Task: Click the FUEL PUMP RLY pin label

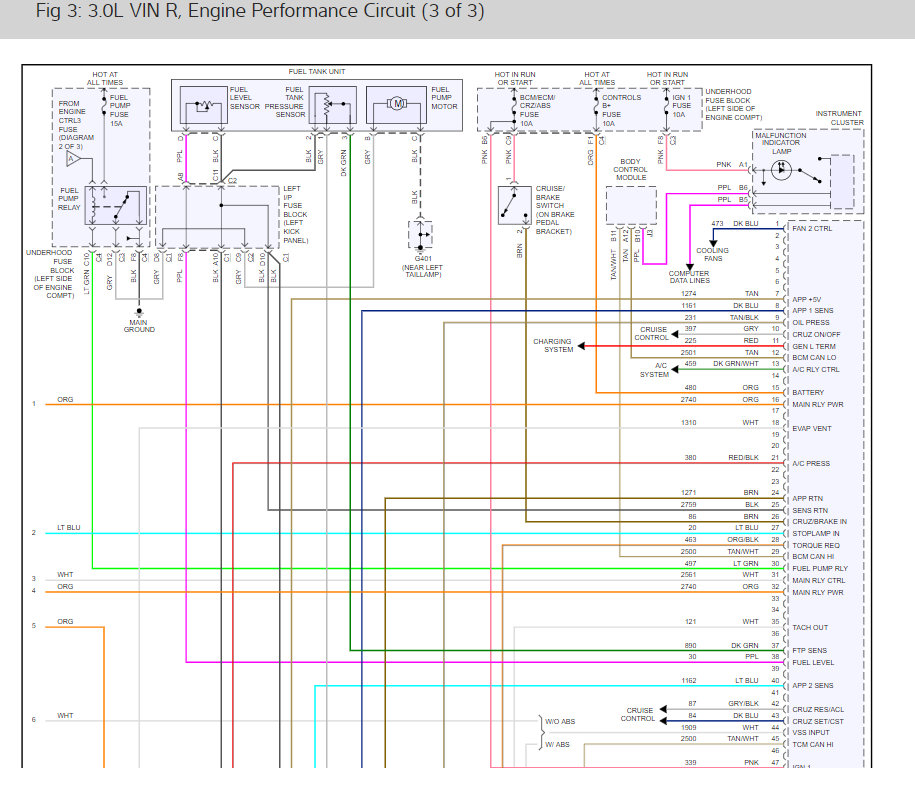Action: point(820,568)
